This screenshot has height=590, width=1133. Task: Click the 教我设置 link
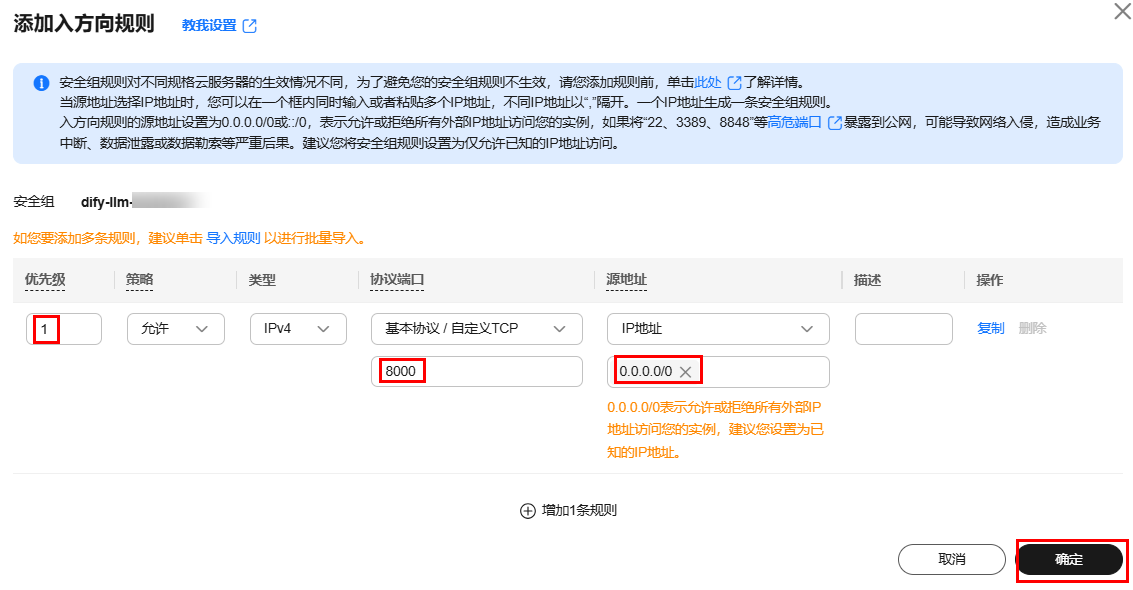coord(209,25)
